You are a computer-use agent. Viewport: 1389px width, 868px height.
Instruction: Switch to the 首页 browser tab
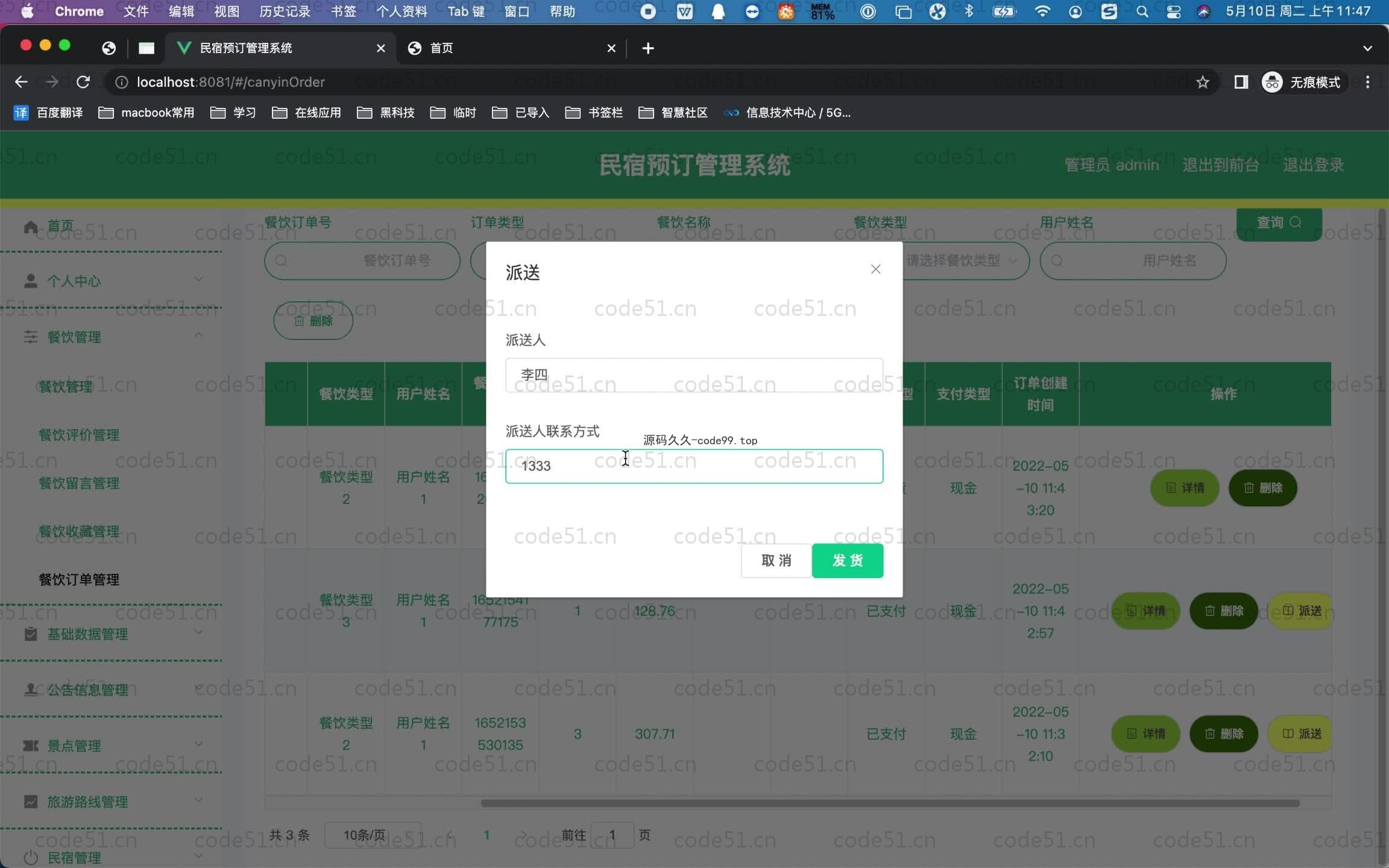pyautogui.click(x=512, y=48)
